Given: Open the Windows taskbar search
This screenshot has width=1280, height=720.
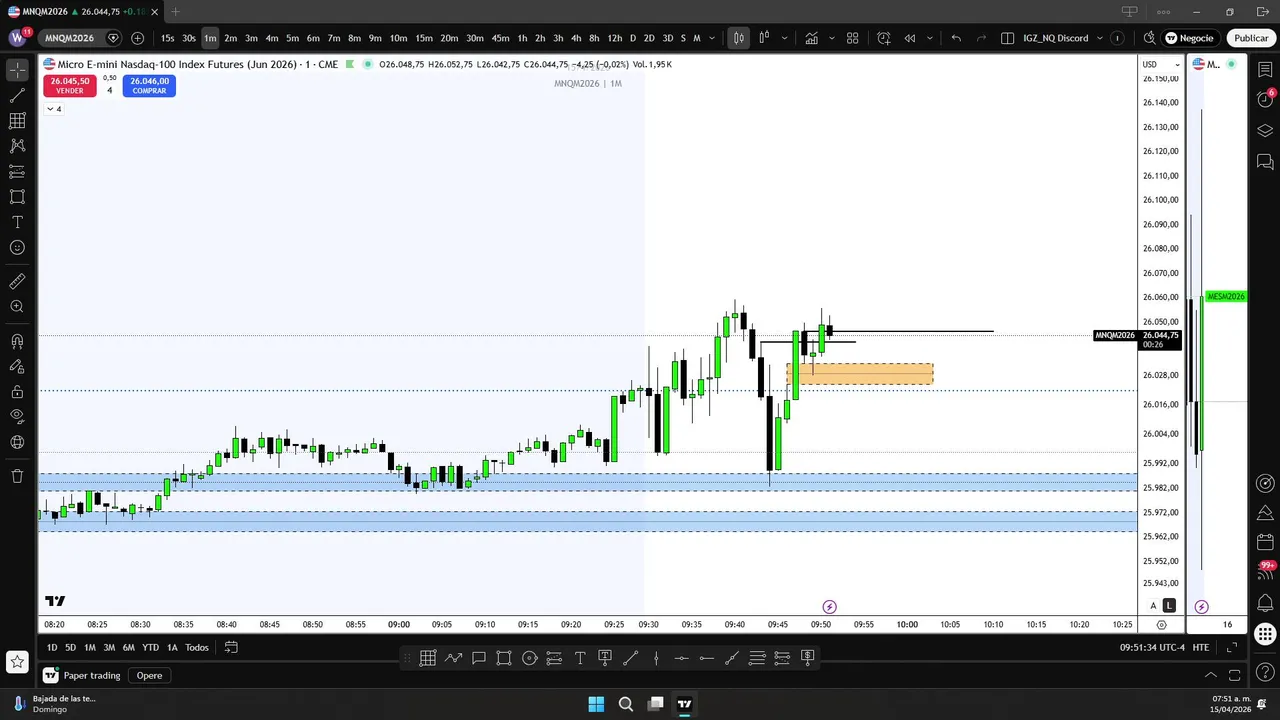Looking at the screenshot, I should tap(626, 704).
